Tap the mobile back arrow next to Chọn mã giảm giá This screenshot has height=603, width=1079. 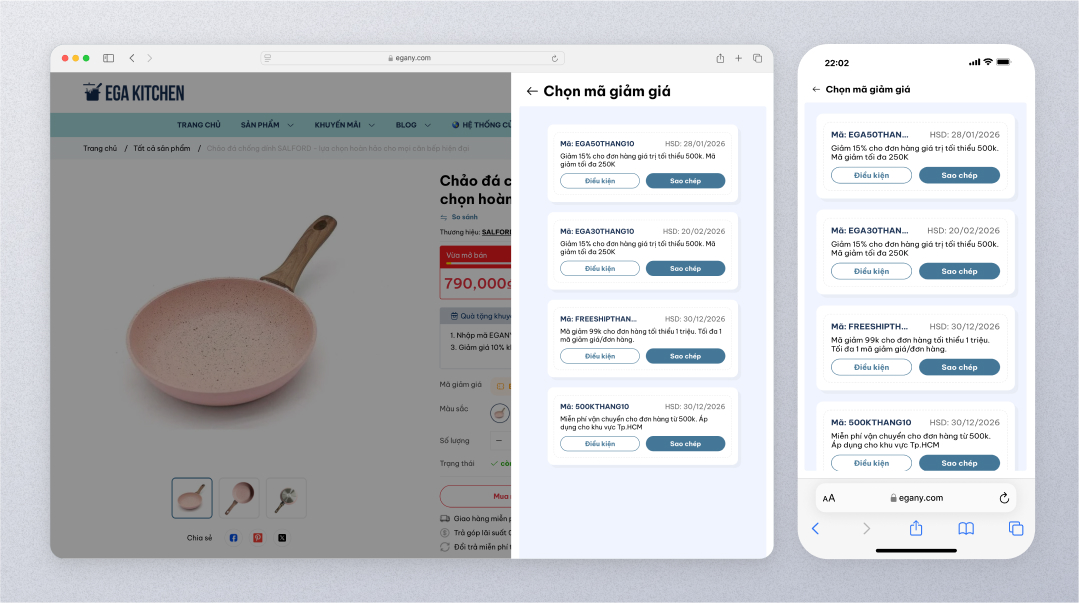815,89
